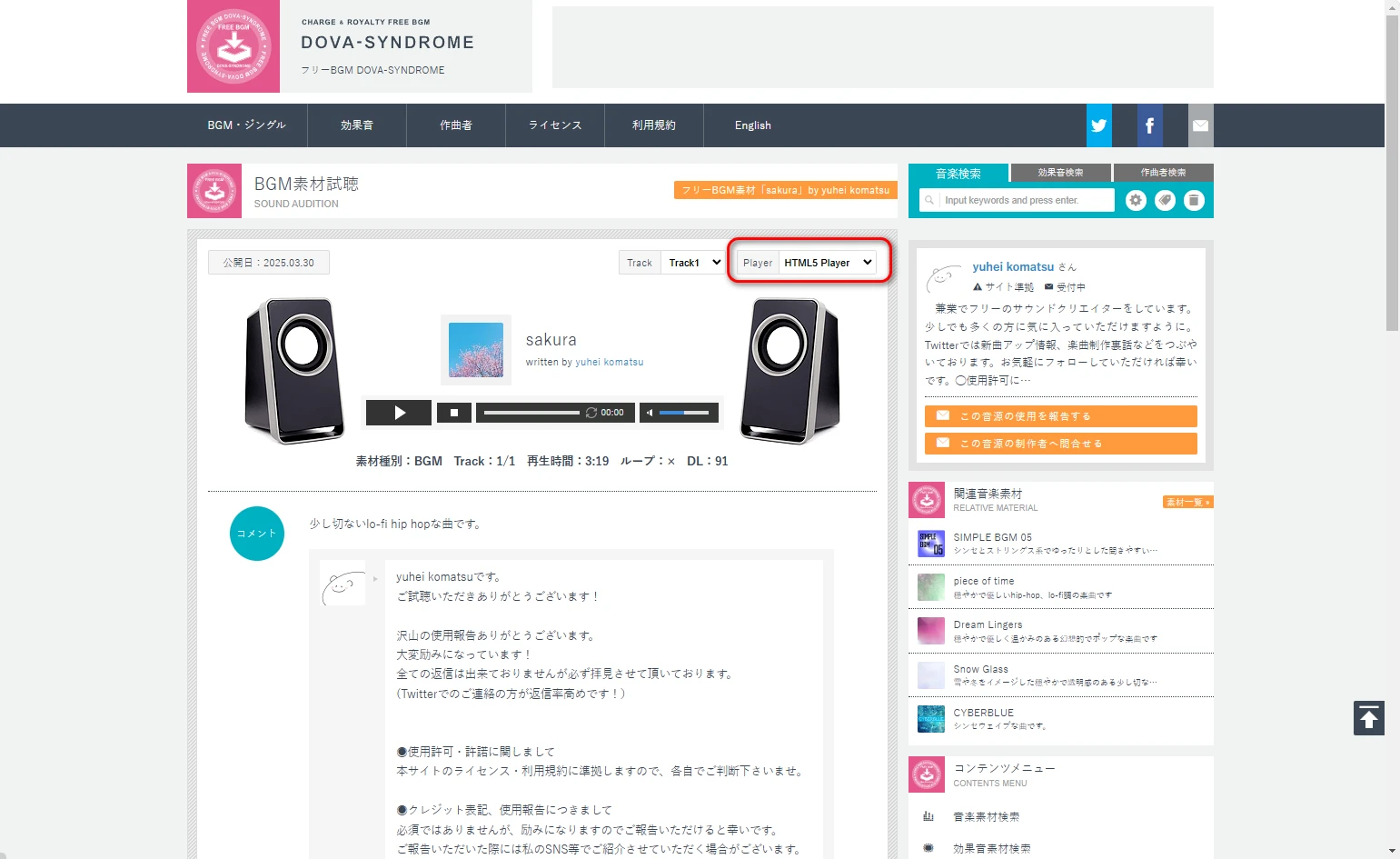Switch to the 作曲者検索 tab
The width and height of the screenshot is (1400, 859).
[1163, 173]
